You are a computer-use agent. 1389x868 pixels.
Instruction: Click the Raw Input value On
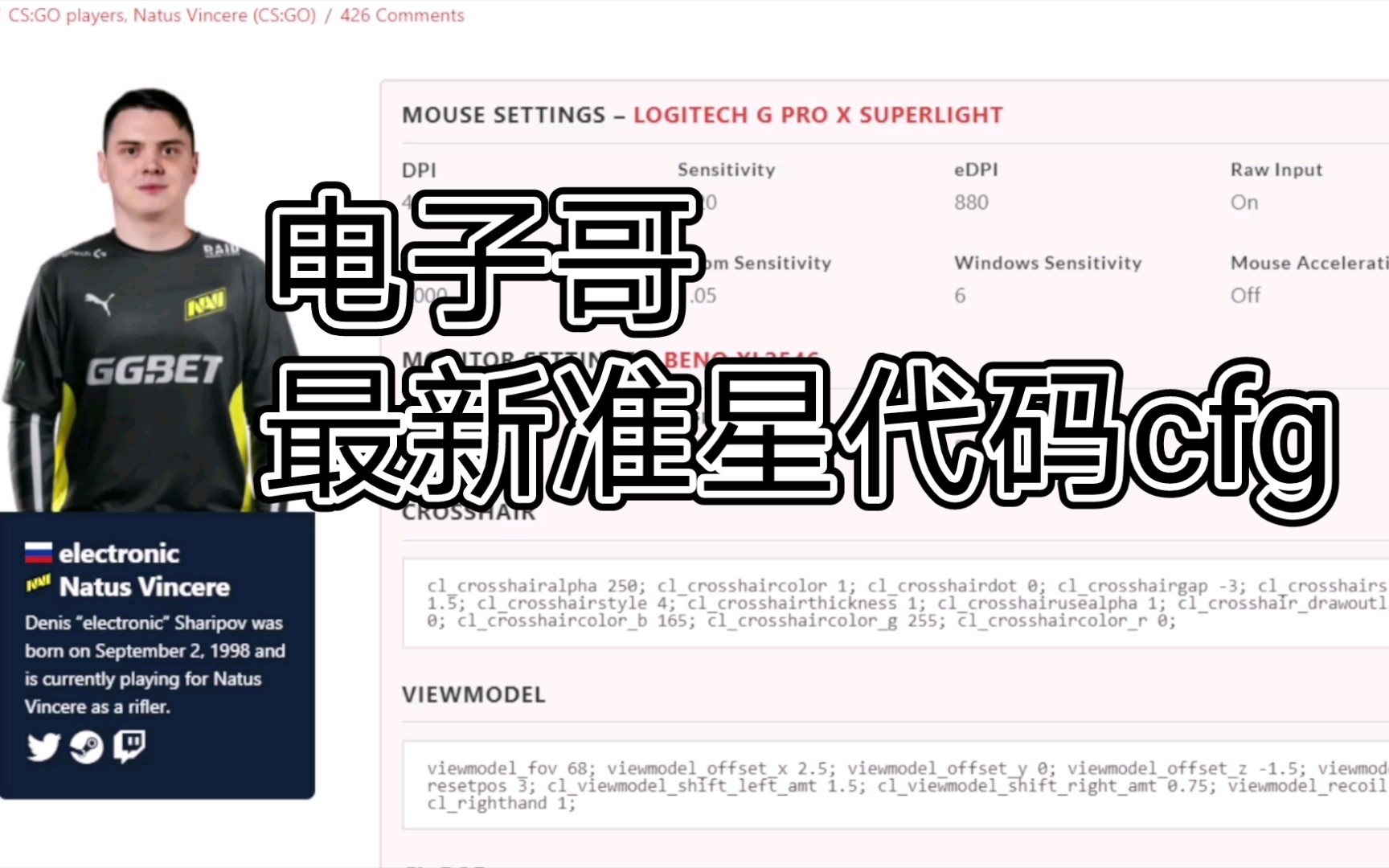(1244, 203)
